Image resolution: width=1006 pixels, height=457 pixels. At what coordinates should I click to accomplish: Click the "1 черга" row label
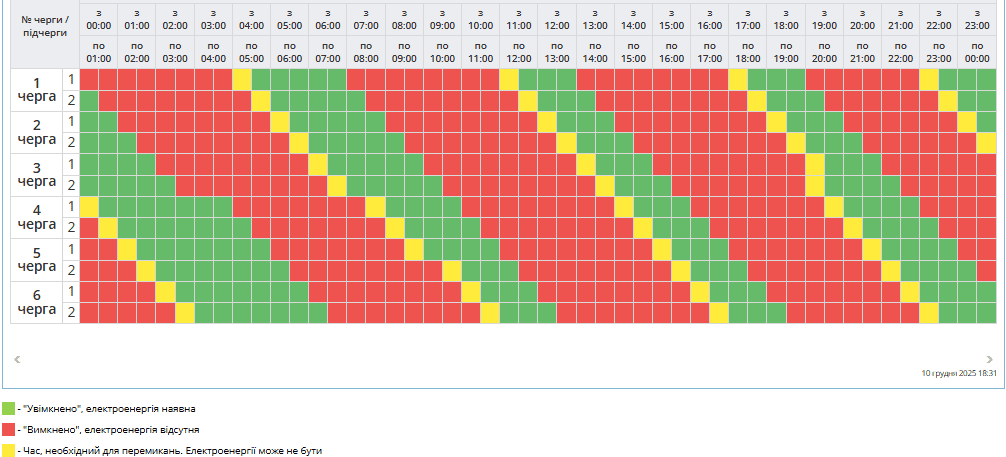(37, 90)
